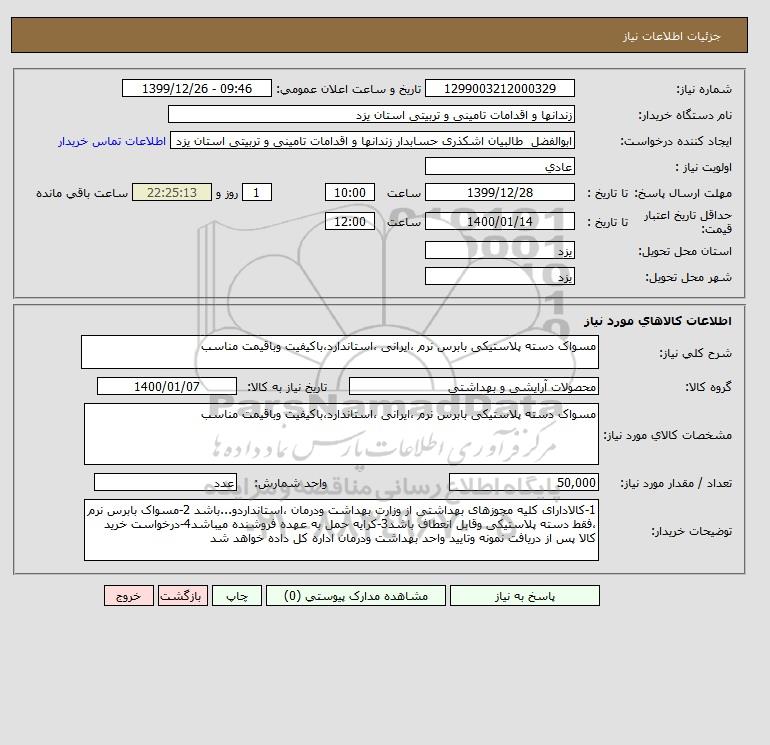Screen dimensions: 770x745
Task: Click the 'روز و' text
Action: [227, 193]
